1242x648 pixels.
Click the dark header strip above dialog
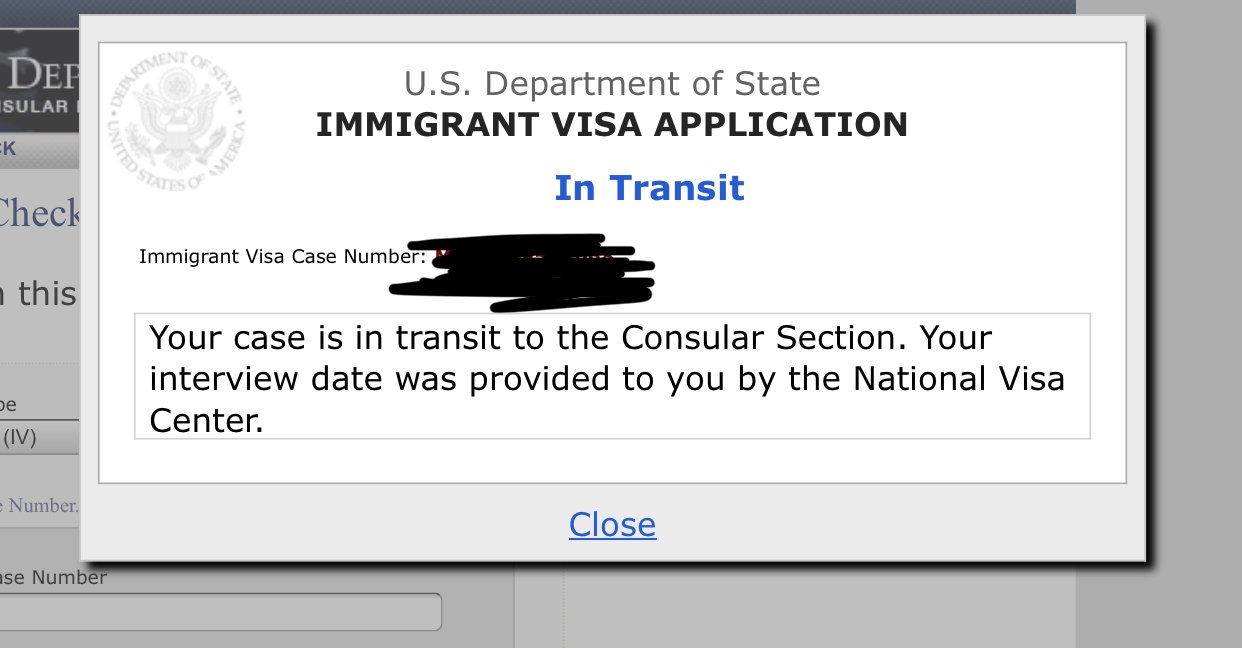pos(600,6)
